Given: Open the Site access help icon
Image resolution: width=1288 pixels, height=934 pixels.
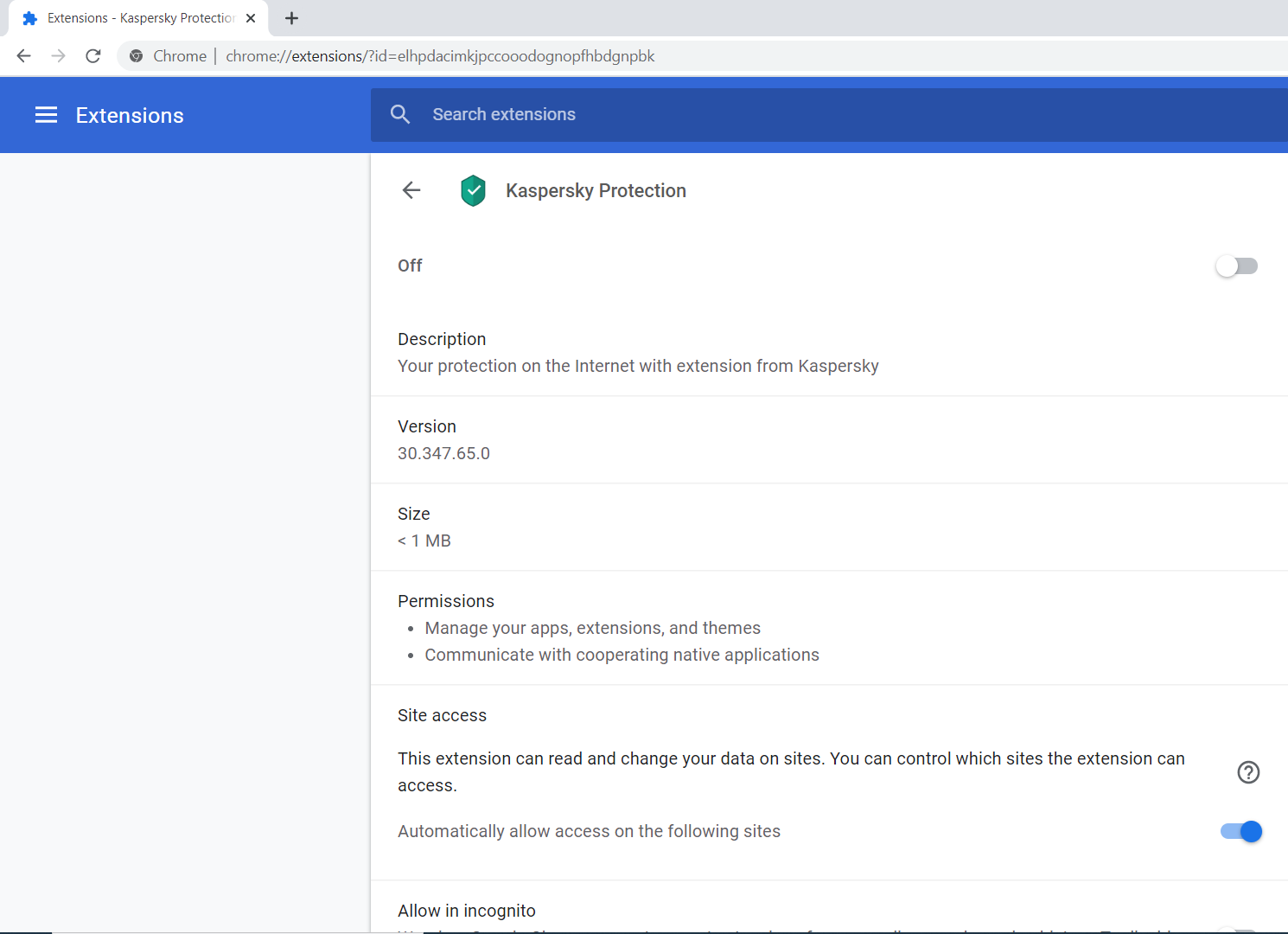Looking at the screenshot, I should click(x=1248, y=772).
